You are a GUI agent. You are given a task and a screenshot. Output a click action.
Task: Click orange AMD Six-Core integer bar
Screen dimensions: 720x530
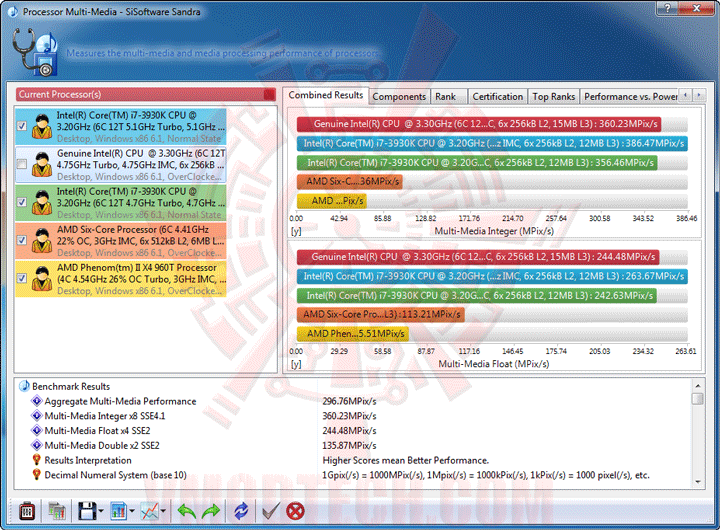pyautogui.click(x=349, y=181)
